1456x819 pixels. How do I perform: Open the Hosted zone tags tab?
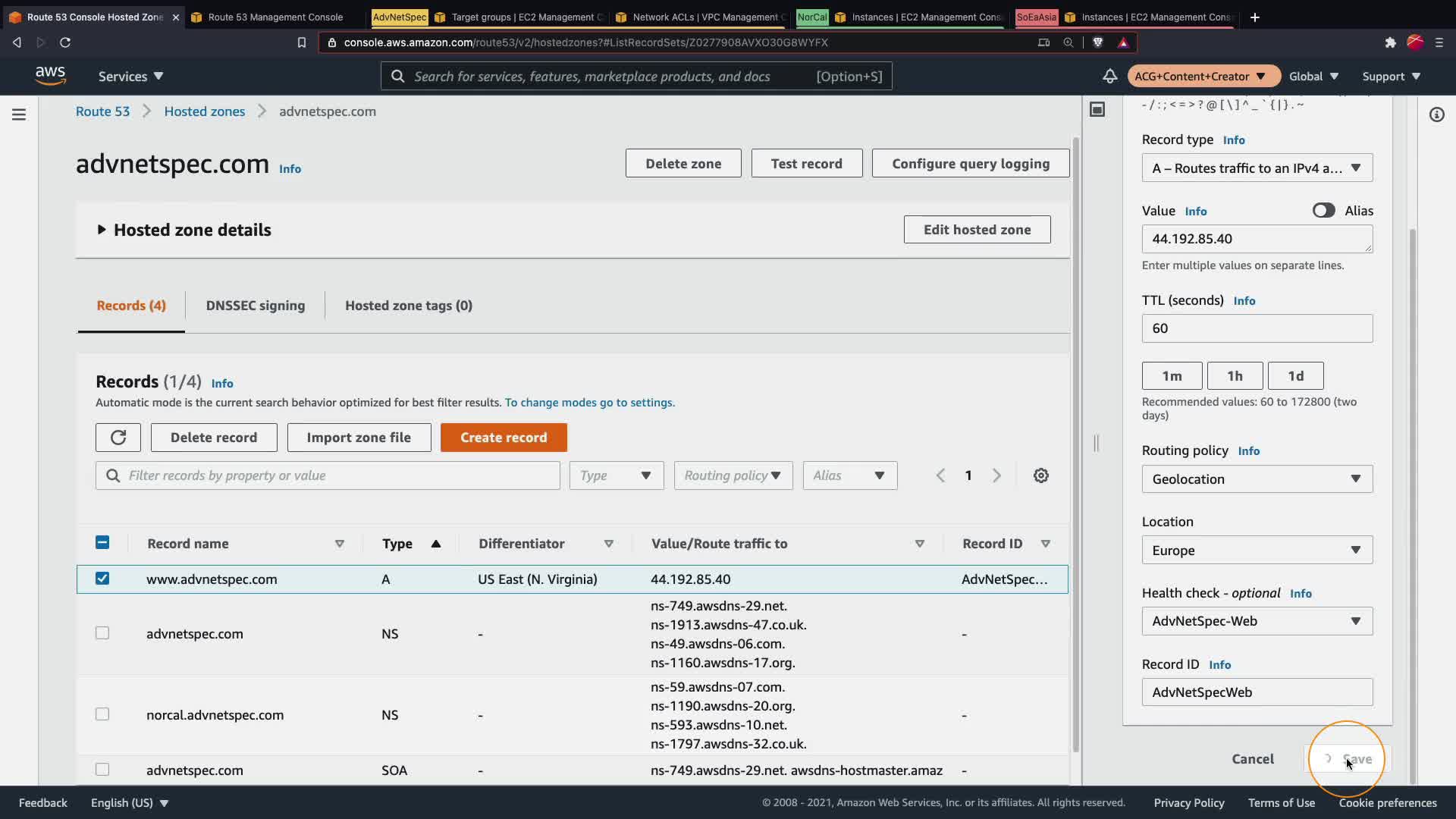tap(408, 306)
